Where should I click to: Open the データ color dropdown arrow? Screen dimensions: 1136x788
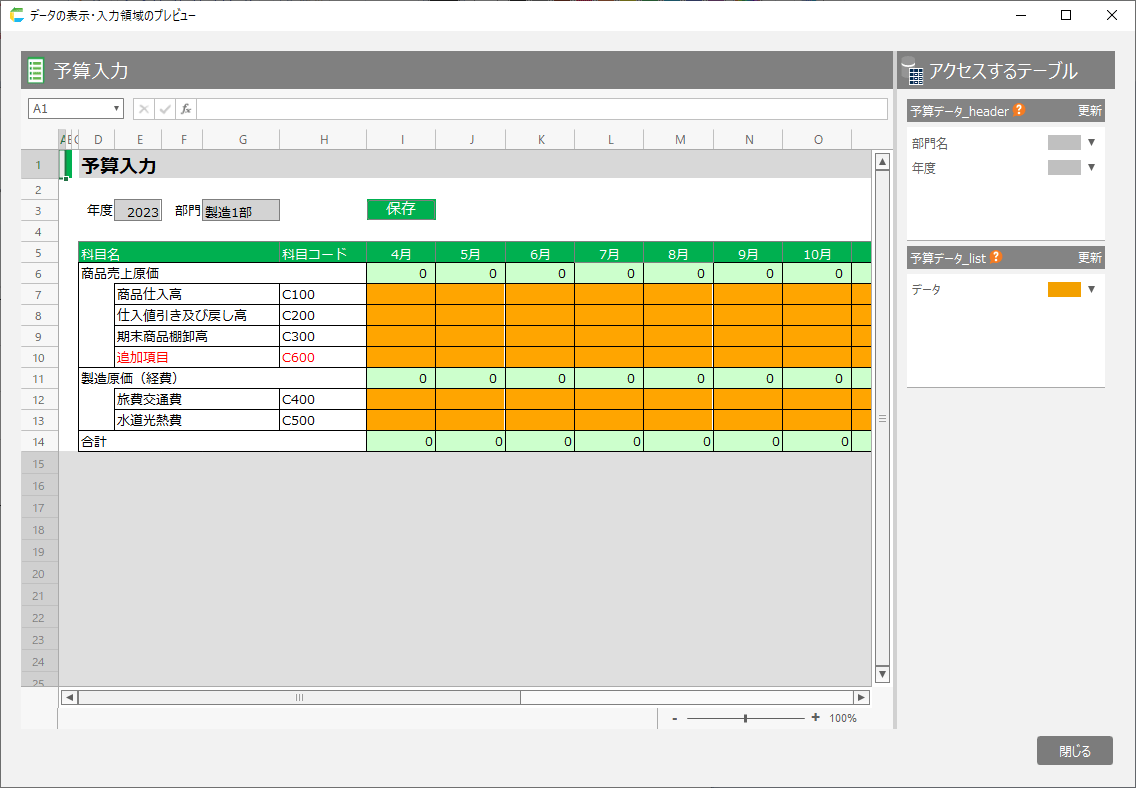[x=1092, y=290]
